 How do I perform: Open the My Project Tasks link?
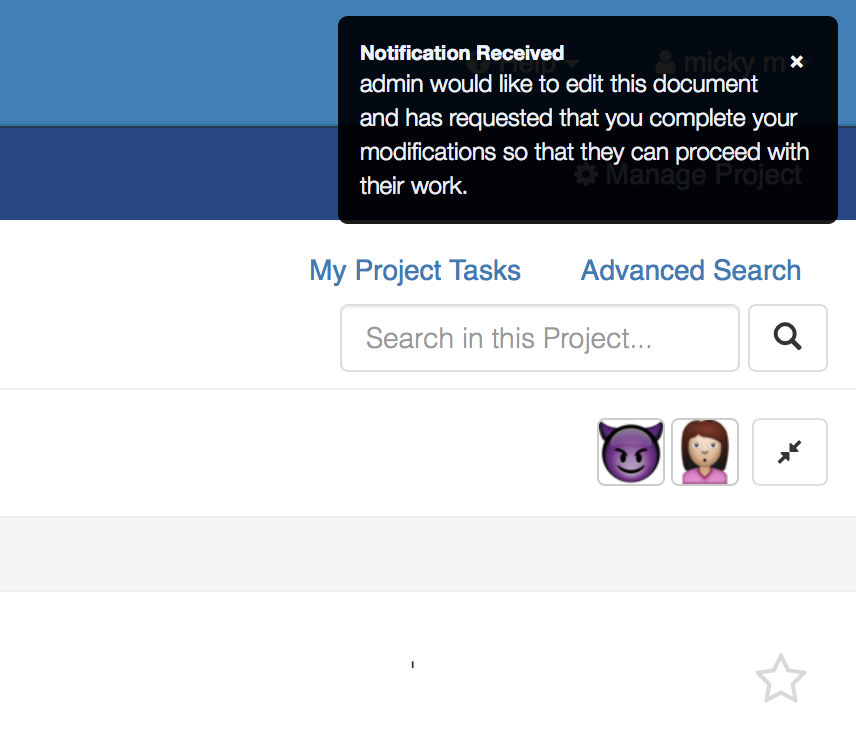coord(415,271)
